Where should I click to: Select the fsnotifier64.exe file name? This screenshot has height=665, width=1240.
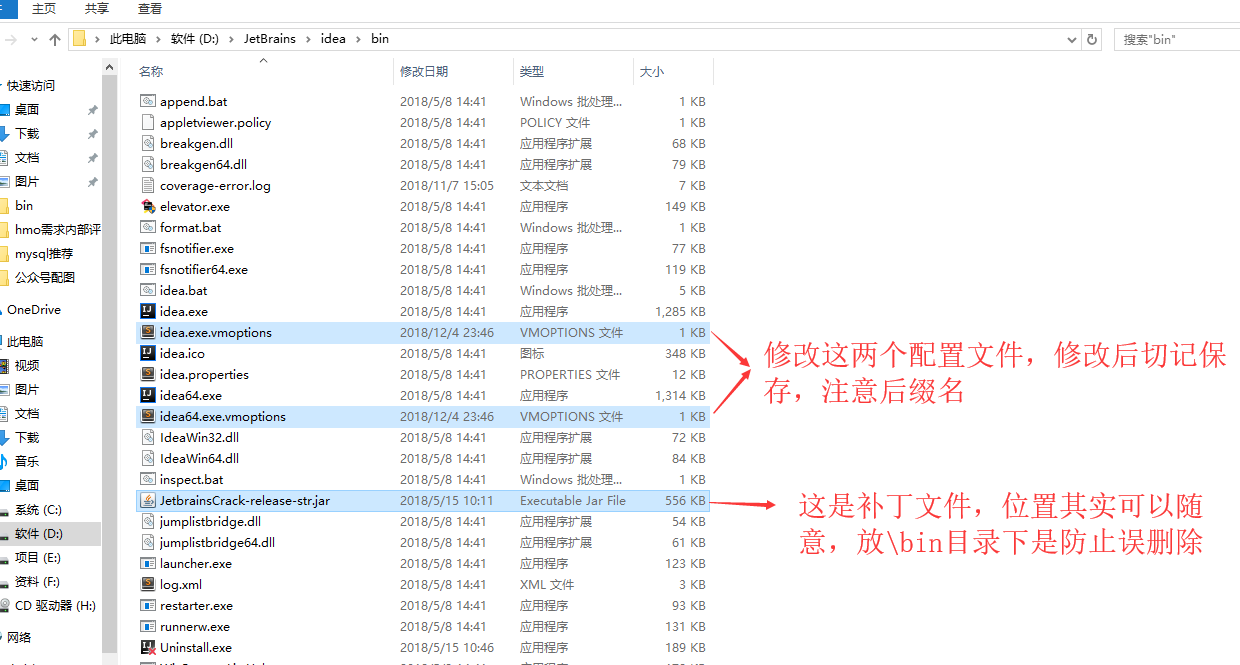point(204,269)
